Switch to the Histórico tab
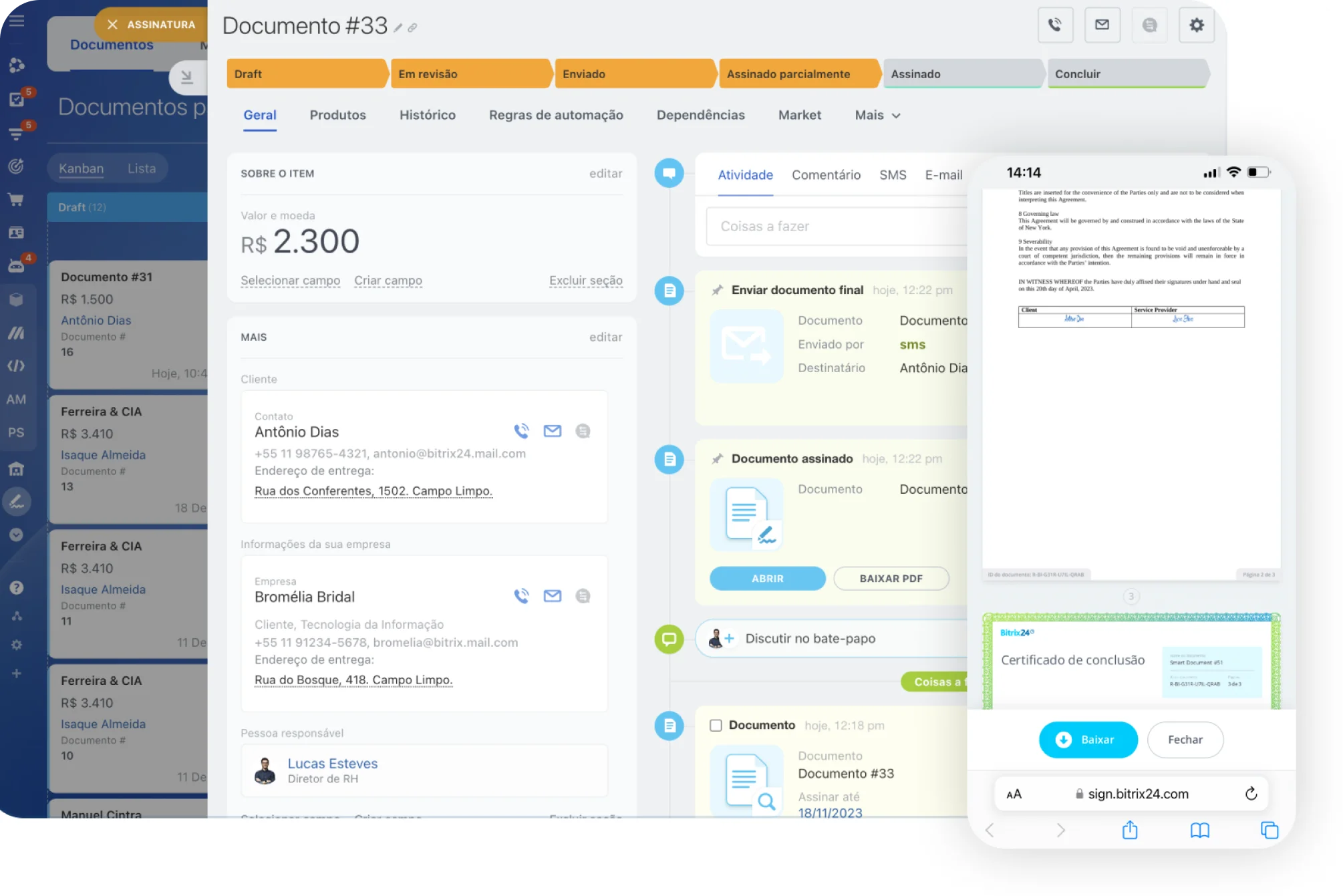The width and height of the screenshot is (1343, 896). click(x=427, y=116)
